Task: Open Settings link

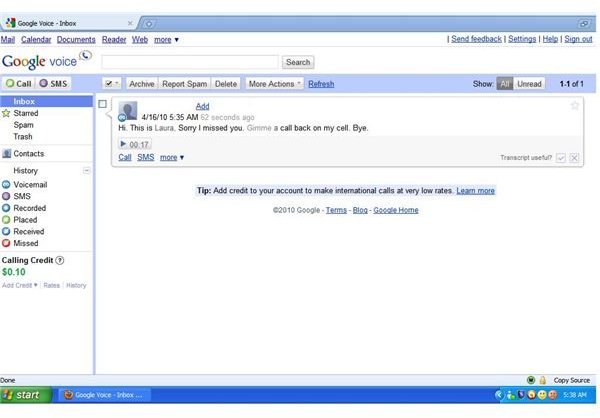Action: pos(522,39)
